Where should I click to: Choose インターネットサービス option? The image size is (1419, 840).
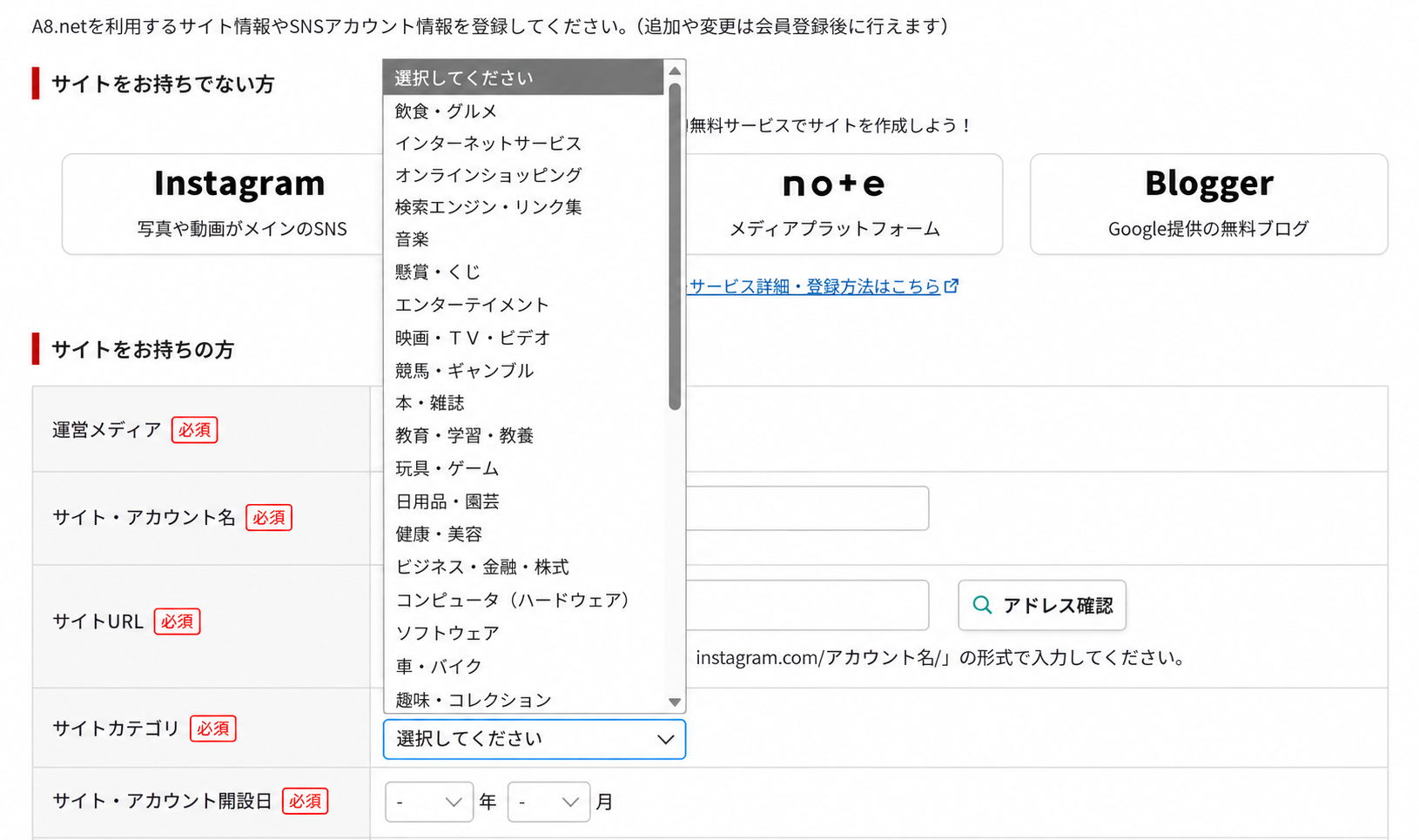(524, 143)
